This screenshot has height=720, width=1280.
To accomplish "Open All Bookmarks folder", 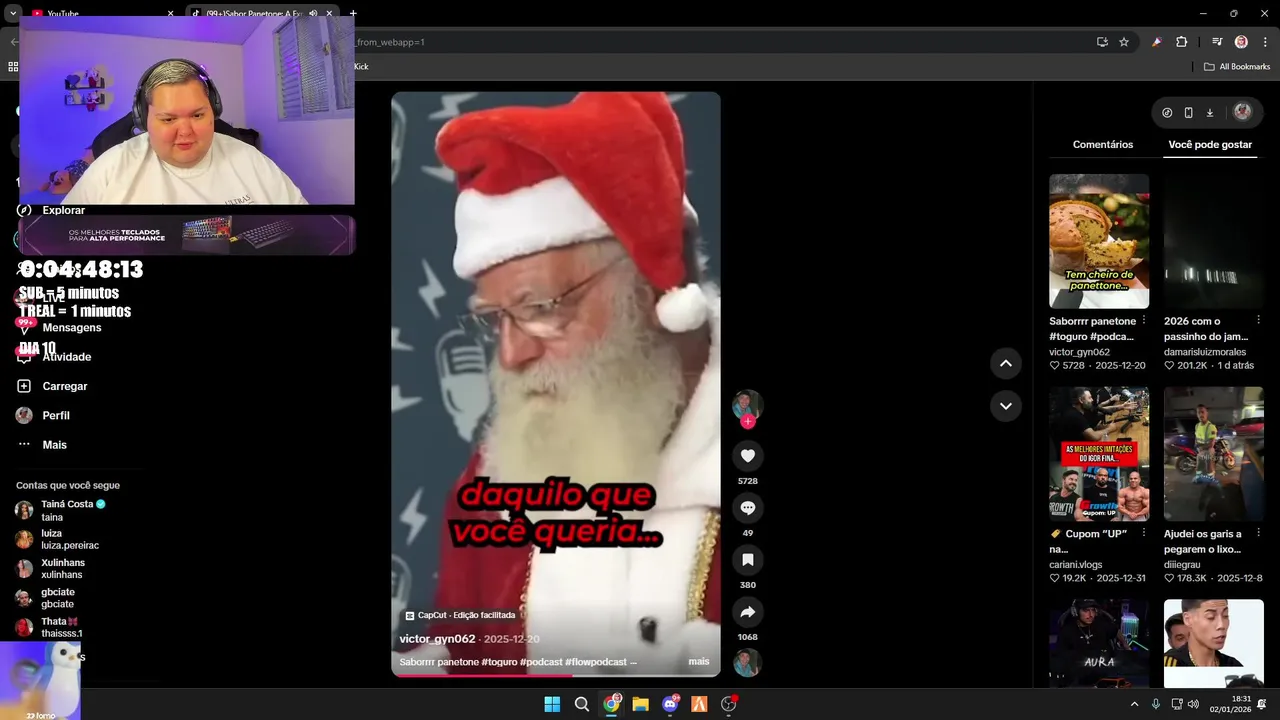I will (1237, 67).
